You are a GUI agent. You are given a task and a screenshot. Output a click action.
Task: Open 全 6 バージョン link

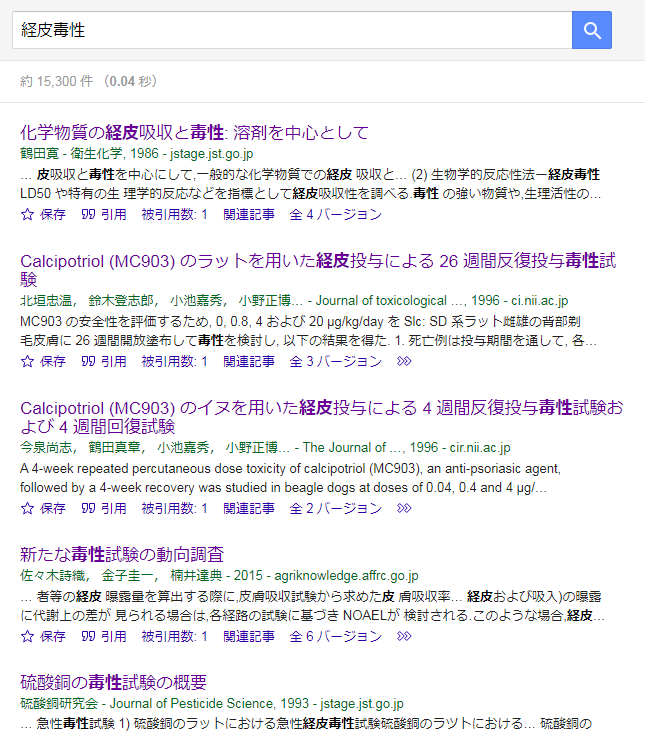pyautogui.click(x=336, y=636)
